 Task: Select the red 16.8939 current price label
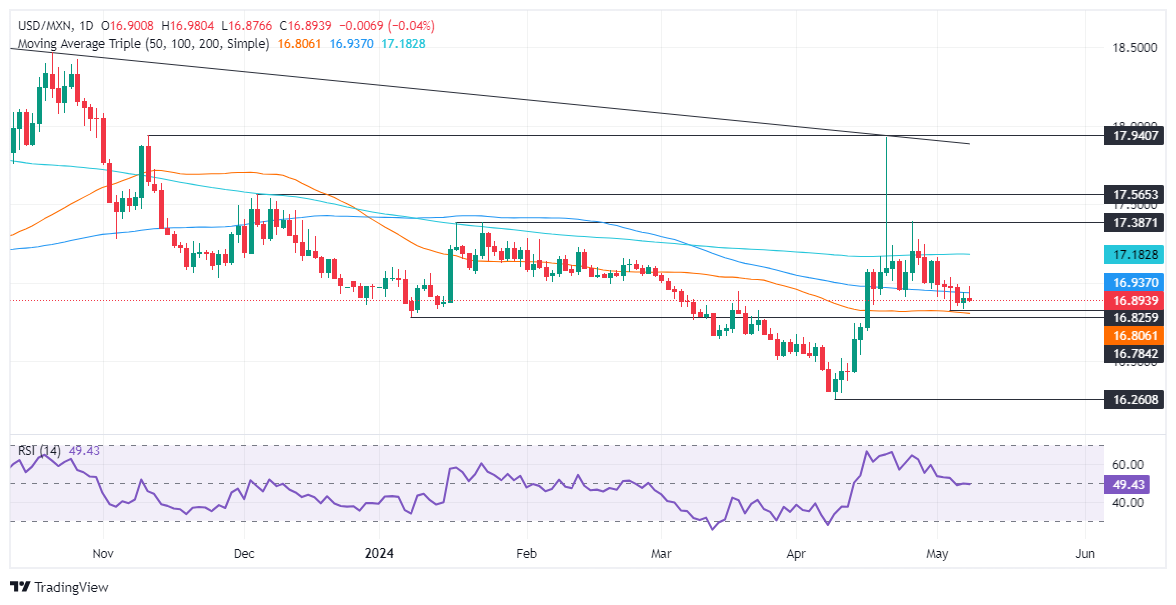click(1136, 300)
